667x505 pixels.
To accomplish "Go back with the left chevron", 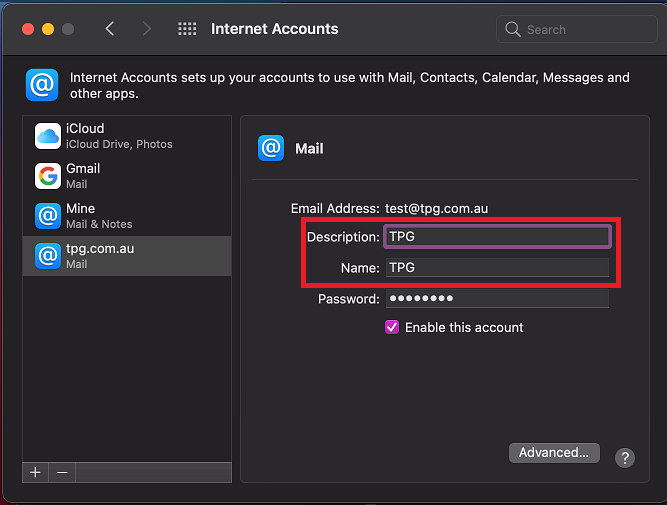I will [110, 29].
